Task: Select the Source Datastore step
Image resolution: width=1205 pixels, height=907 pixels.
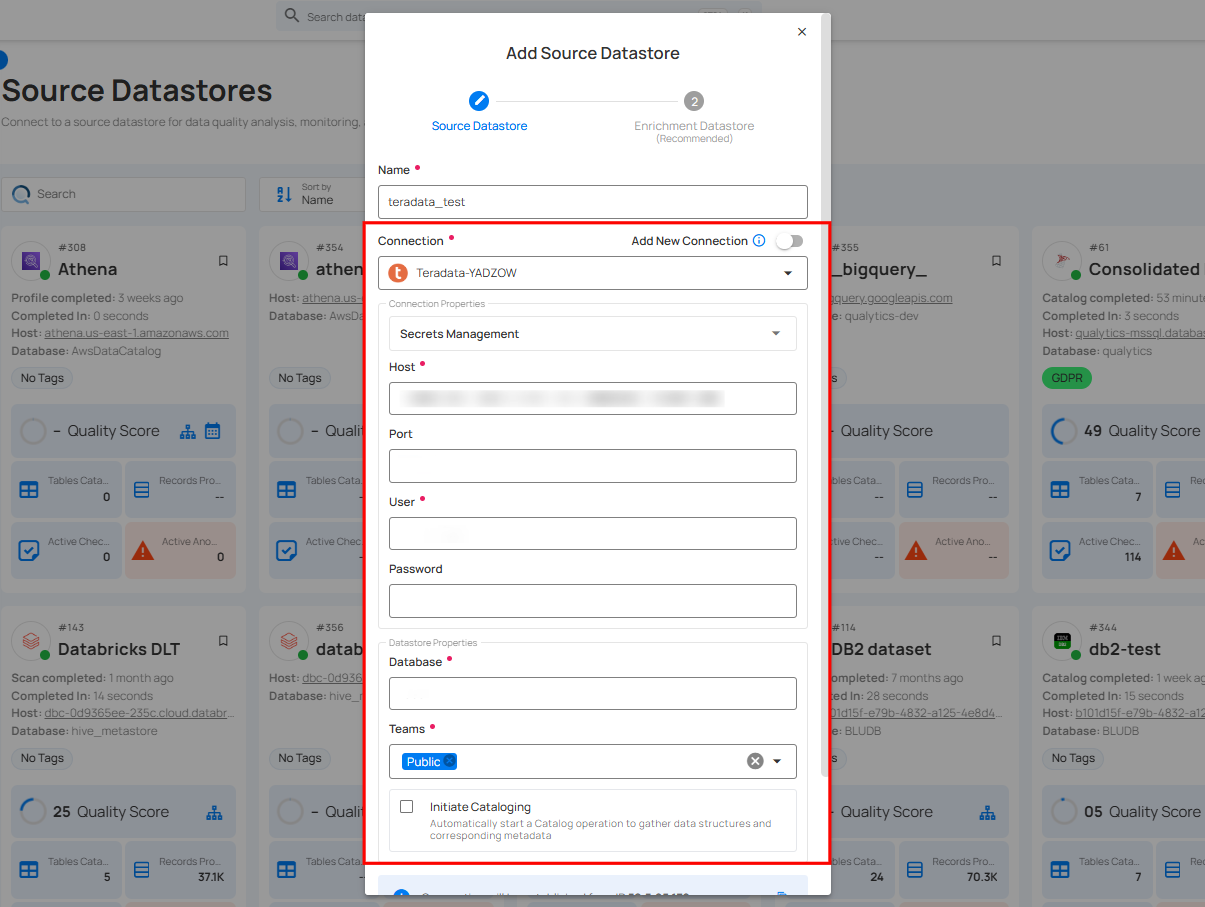Action: point(479,101)
